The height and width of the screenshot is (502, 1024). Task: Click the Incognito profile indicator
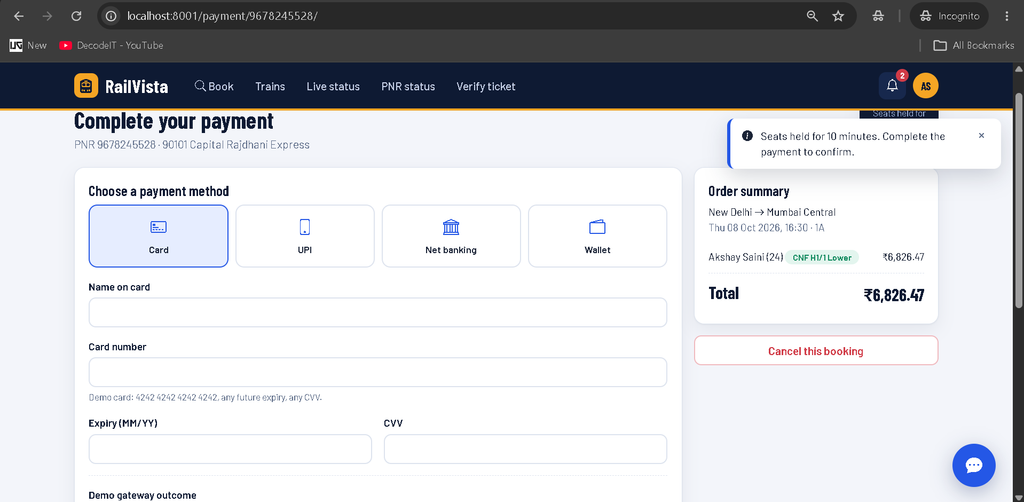point(949,16)
